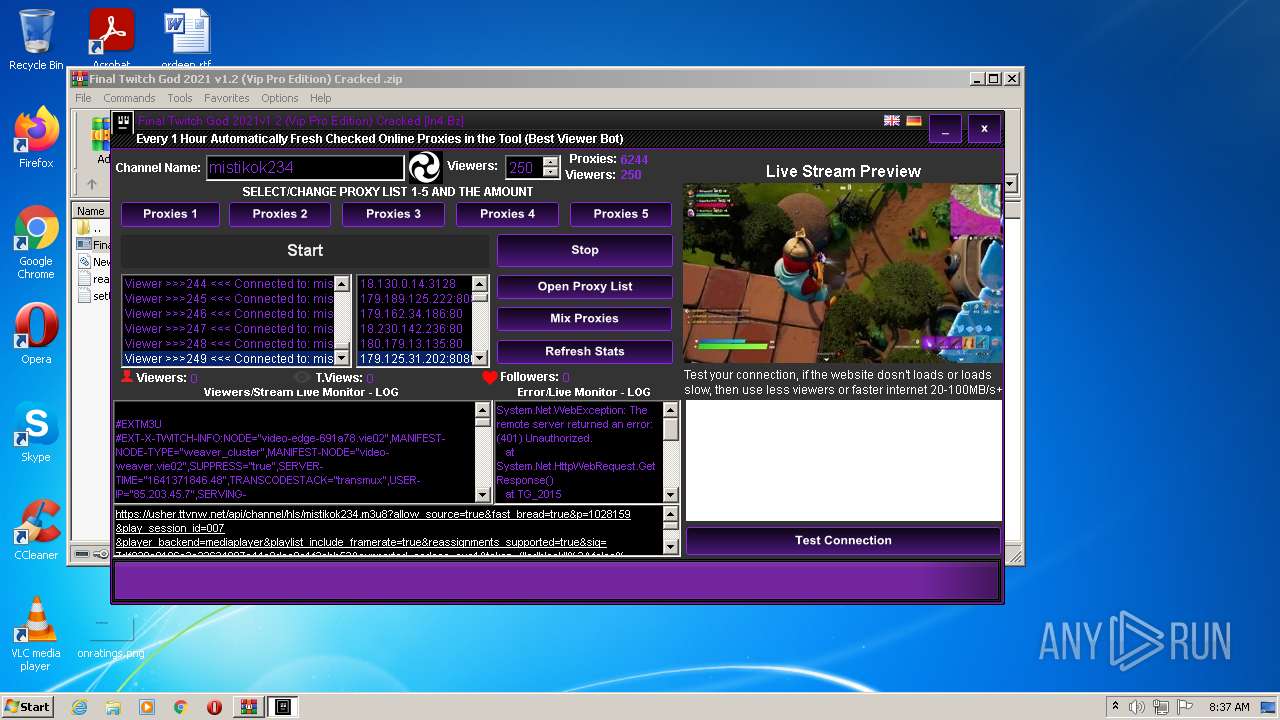Open the Word rtf document on desktop
The height and width of the screenshot is (720, 1280).
[x=186, y=38]
